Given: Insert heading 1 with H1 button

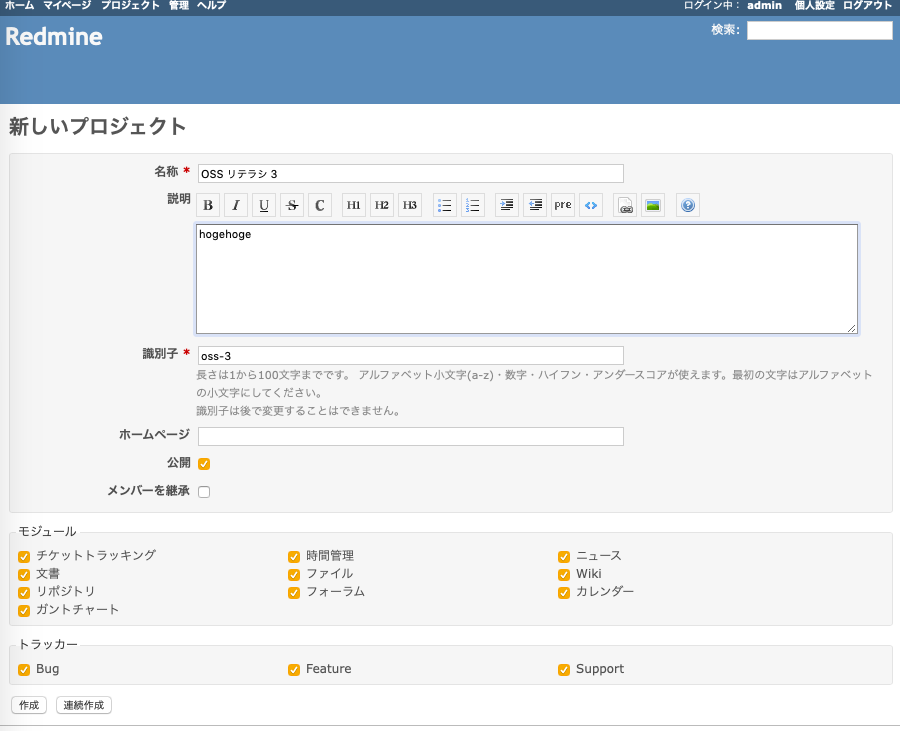Looking at the screenshot, I should pyautogui.click(x=354, y=206).
